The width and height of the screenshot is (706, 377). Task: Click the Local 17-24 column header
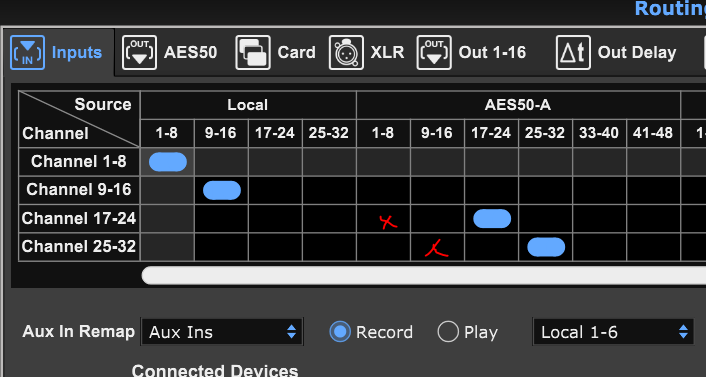(x=275, y=133)
